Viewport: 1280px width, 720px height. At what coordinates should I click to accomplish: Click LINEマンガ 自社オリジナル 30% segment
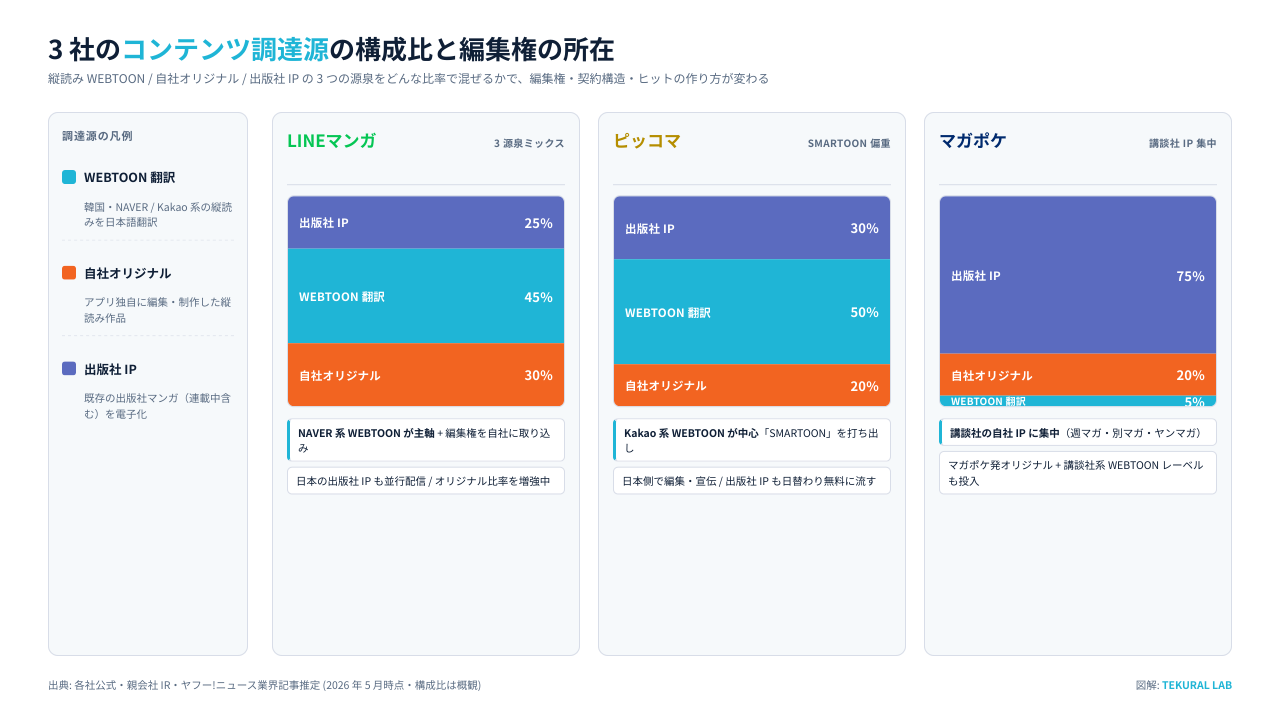(x=426, y=375)
